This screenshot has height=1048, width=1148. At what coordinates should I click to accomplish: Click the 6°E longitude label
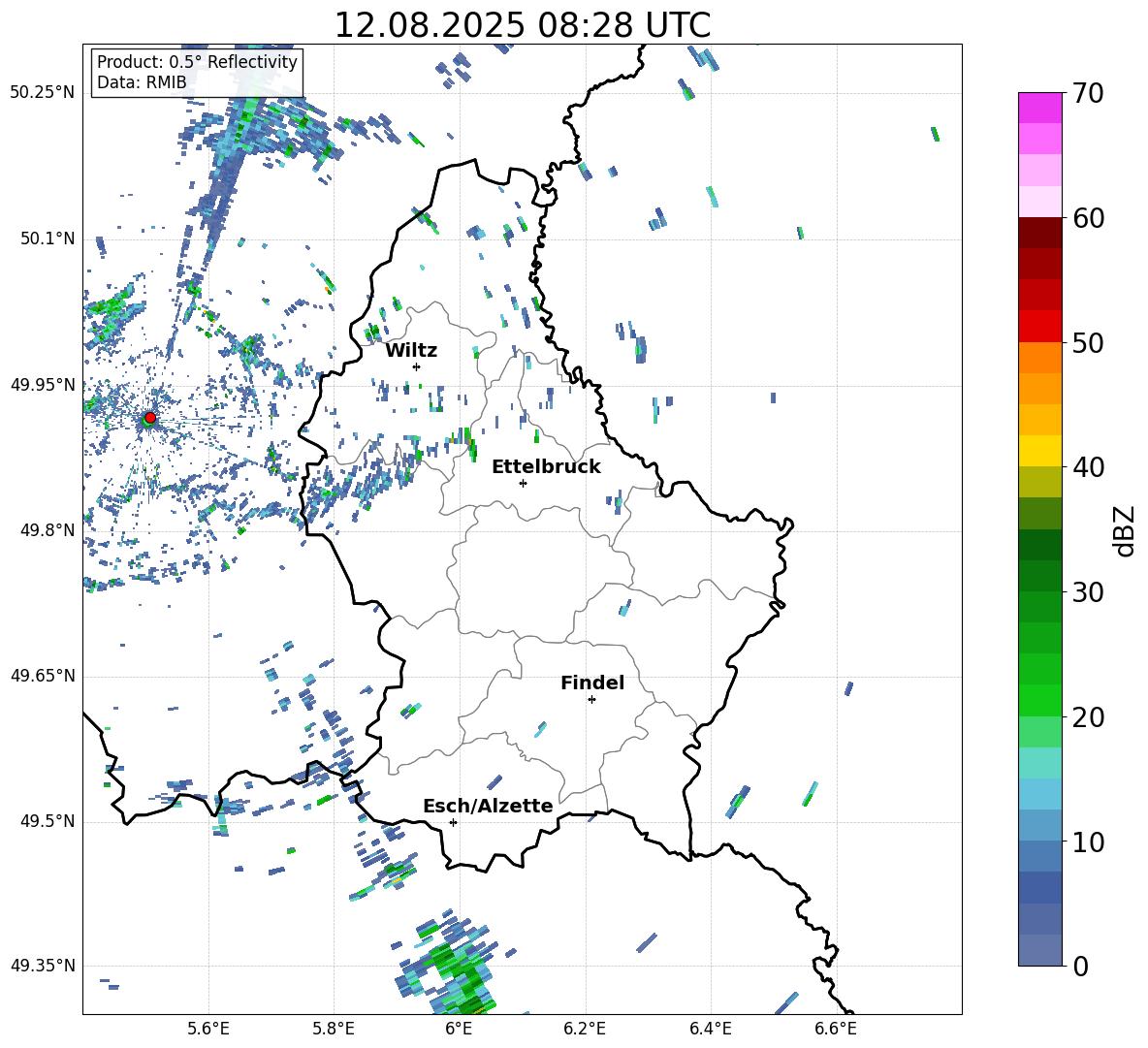point(459,1029)
